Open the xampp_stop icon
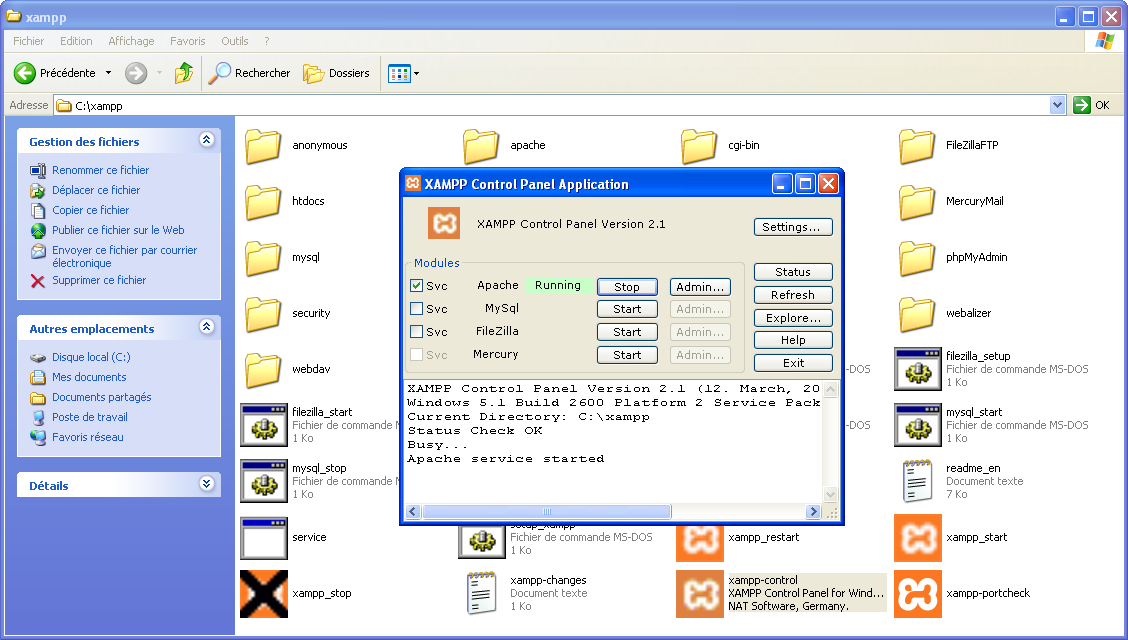The height and width of the screenshot is (640, 1128). [264, 594]
